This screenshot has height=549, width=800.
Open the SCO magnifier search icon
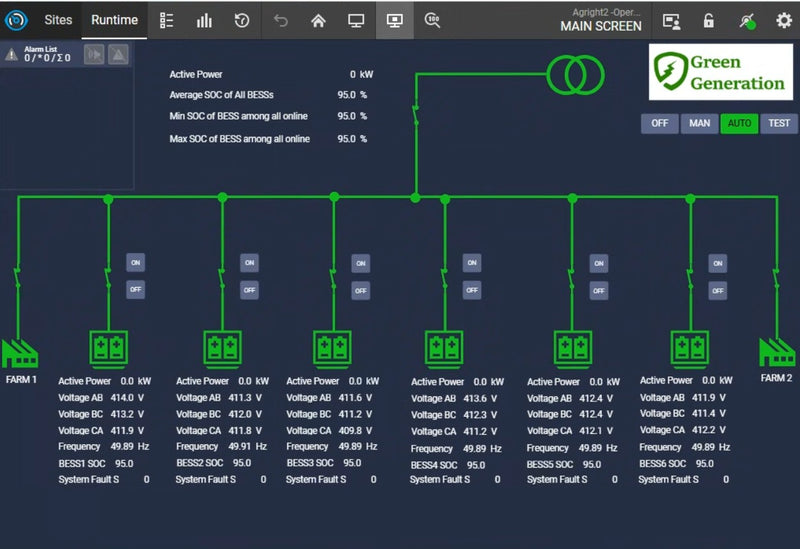pos(432,20)
